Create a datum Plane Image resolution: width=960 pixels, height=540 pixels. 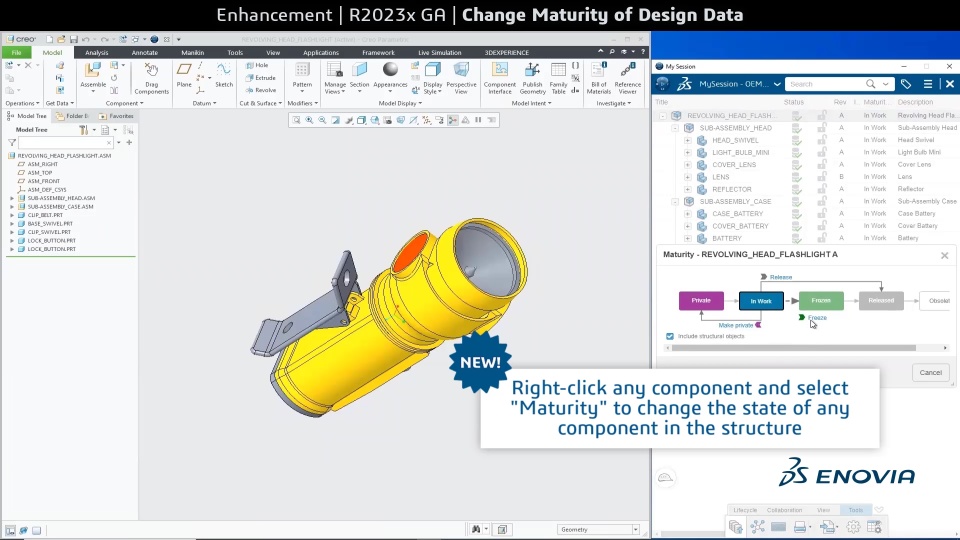(x=184, y=75)
